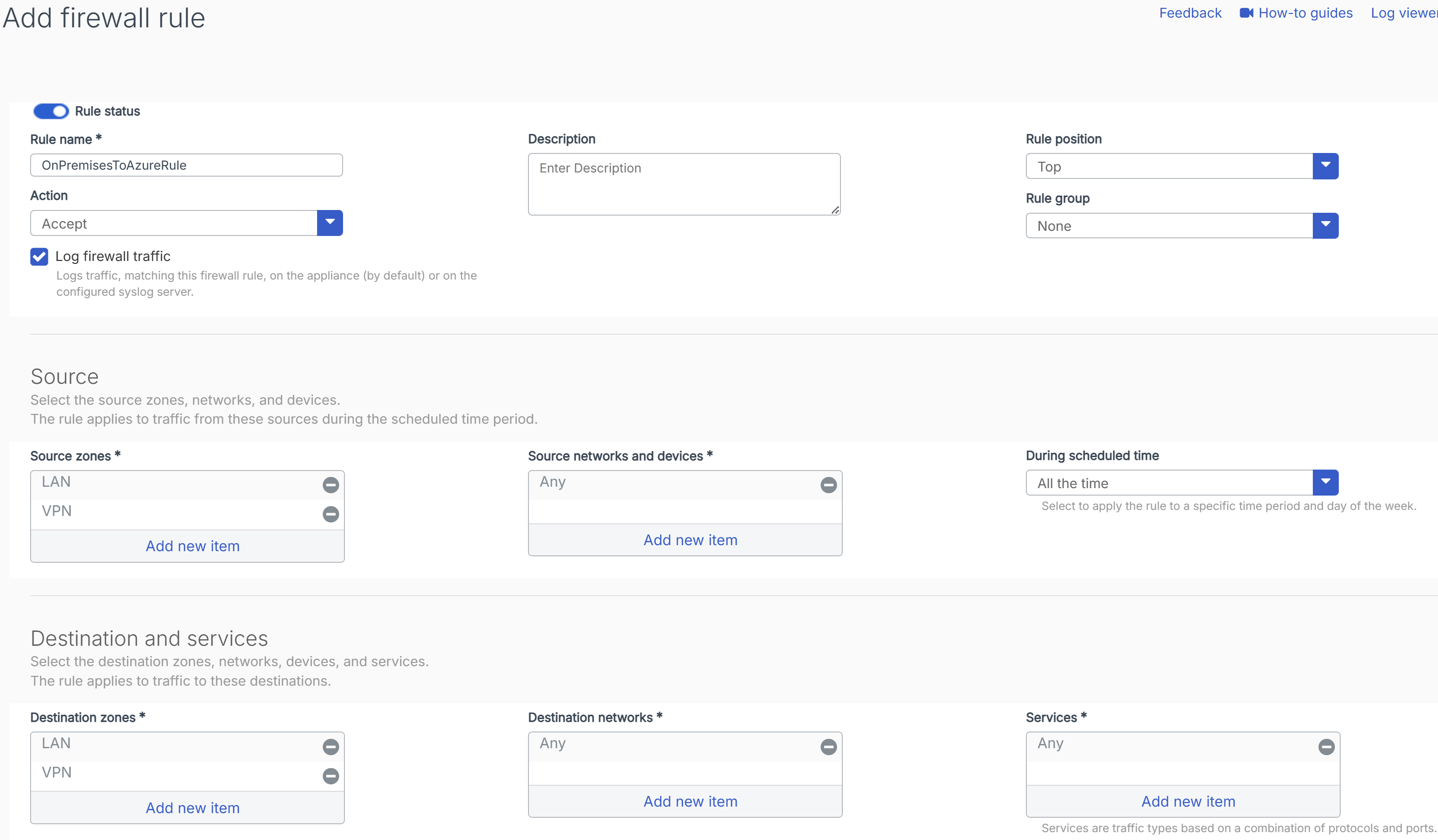Viewport: 1438px width, 840px height.
Task: Open the Rule position dropdown
Action: point(1325,165)
